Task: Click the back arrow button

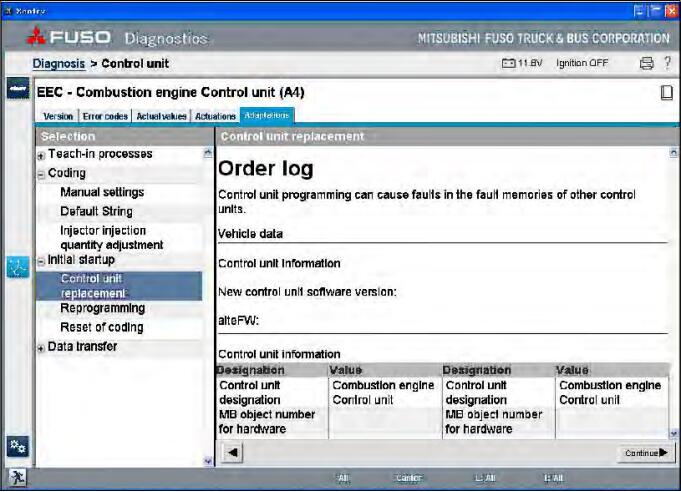Action: (x=233, y=452)
